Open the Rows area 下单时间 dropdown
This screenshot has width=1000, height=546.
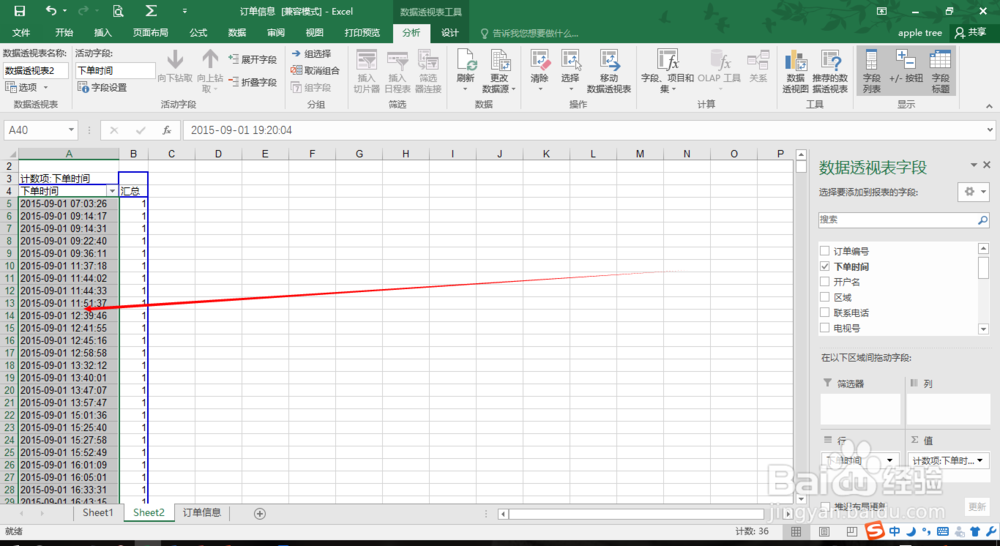890,460
